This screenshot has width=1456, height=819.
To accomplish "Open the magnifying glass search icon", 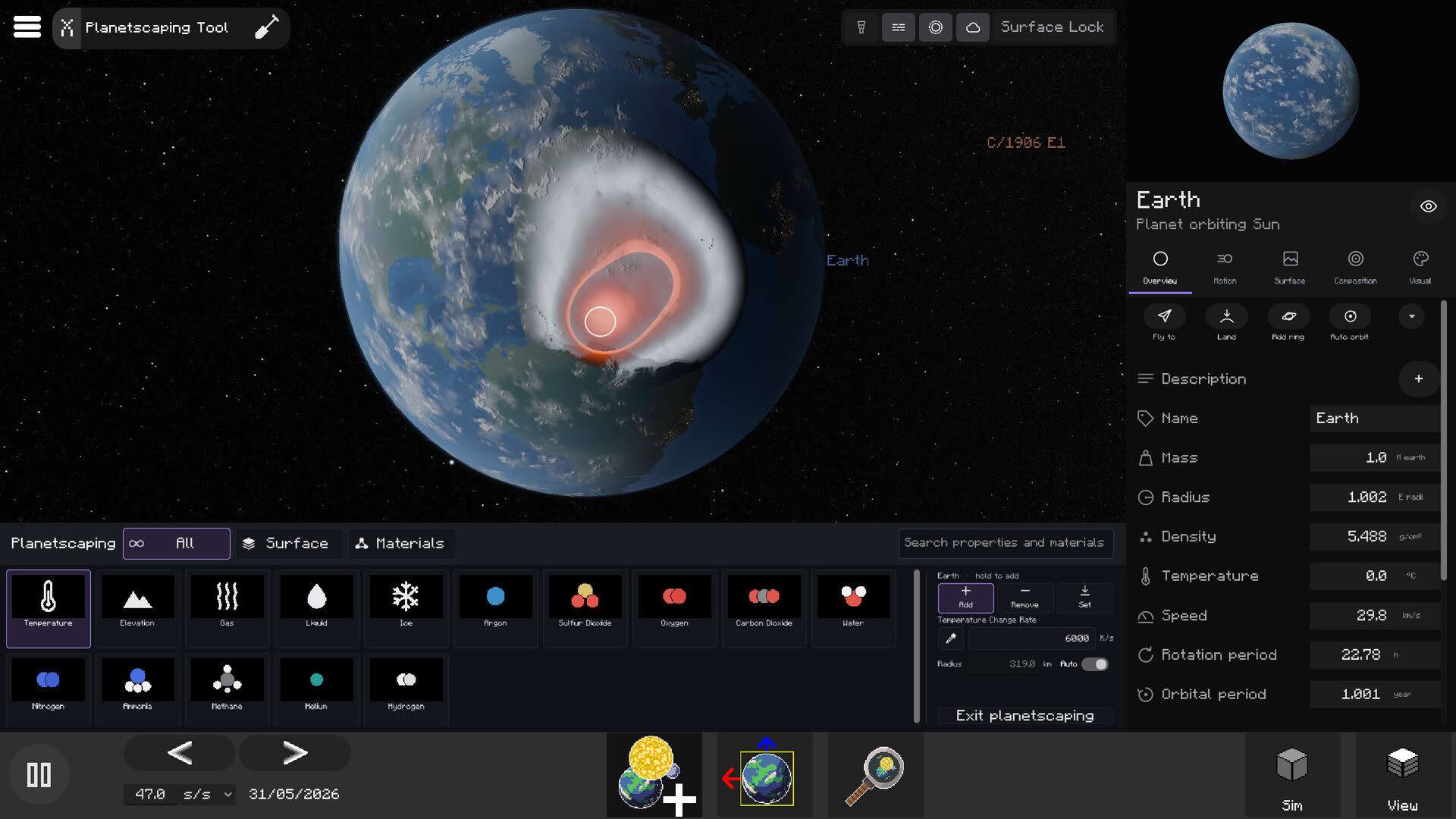I will [x=875, y=775].
